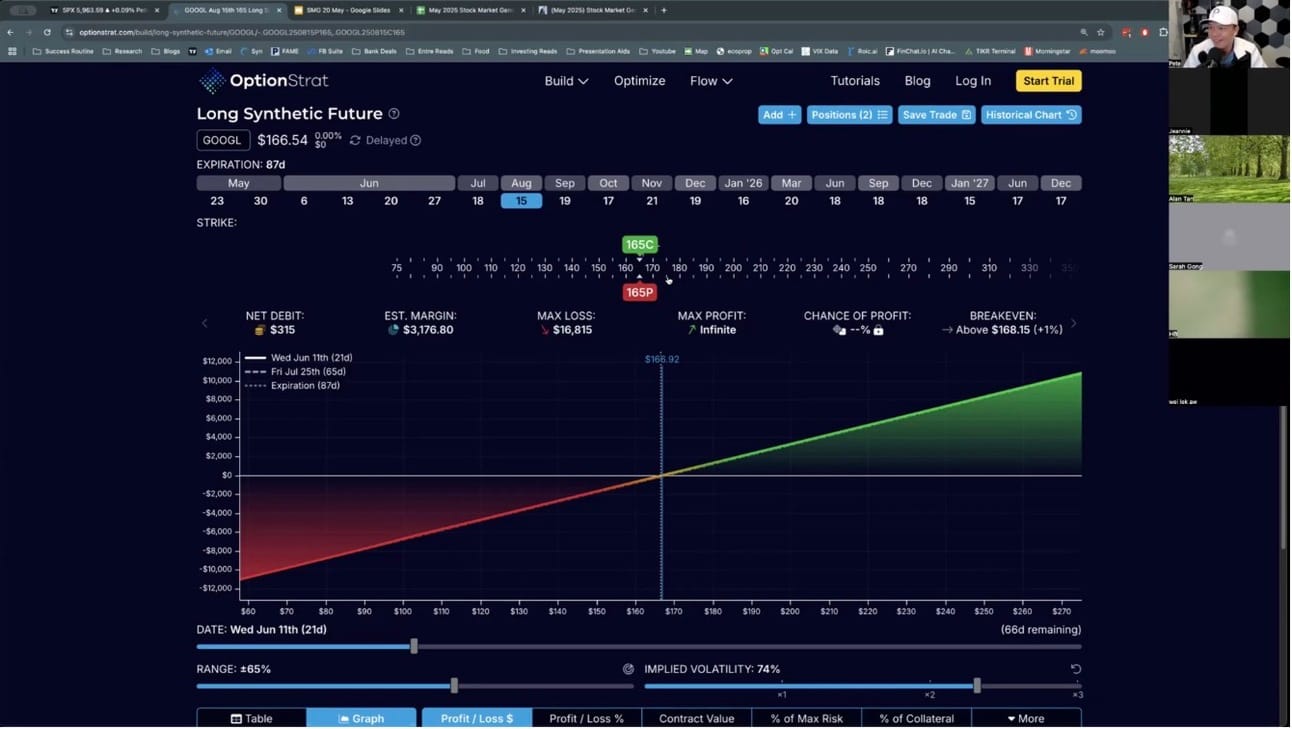Open the browser zoom/search icon in the address bar

(1084, 32)
